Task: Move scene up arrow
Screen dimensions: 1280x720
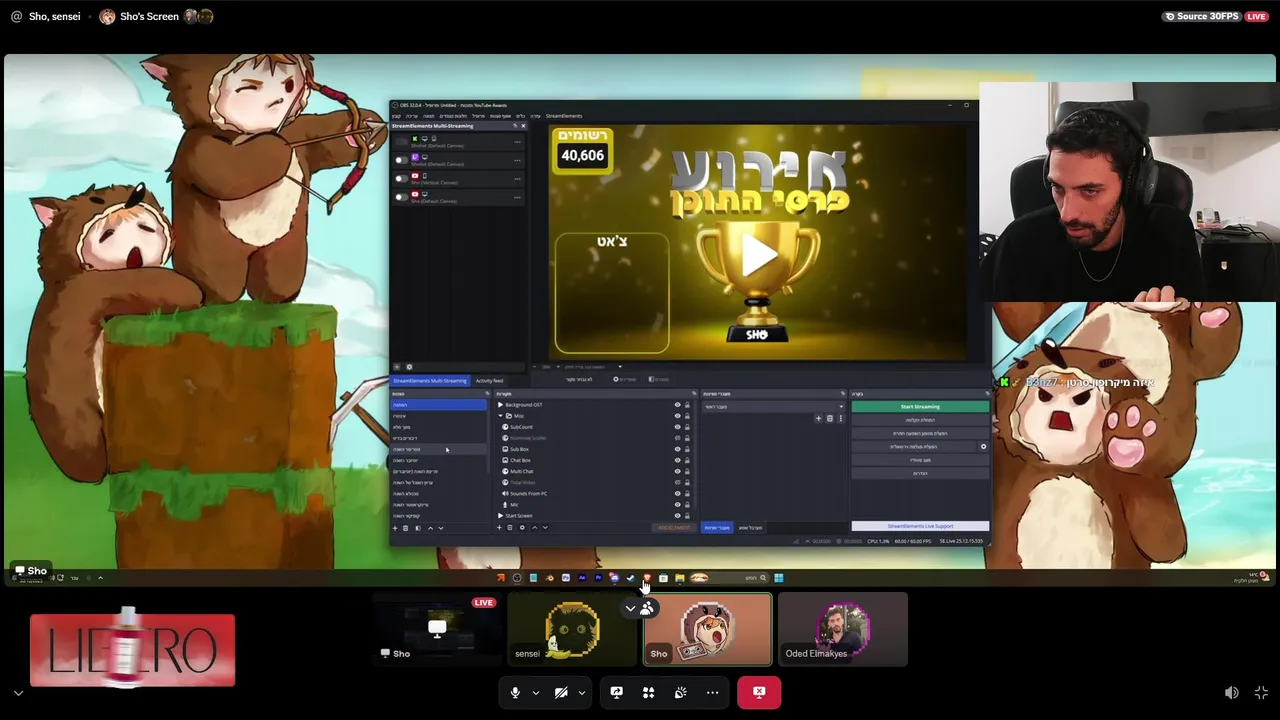Action: point(430,528)
